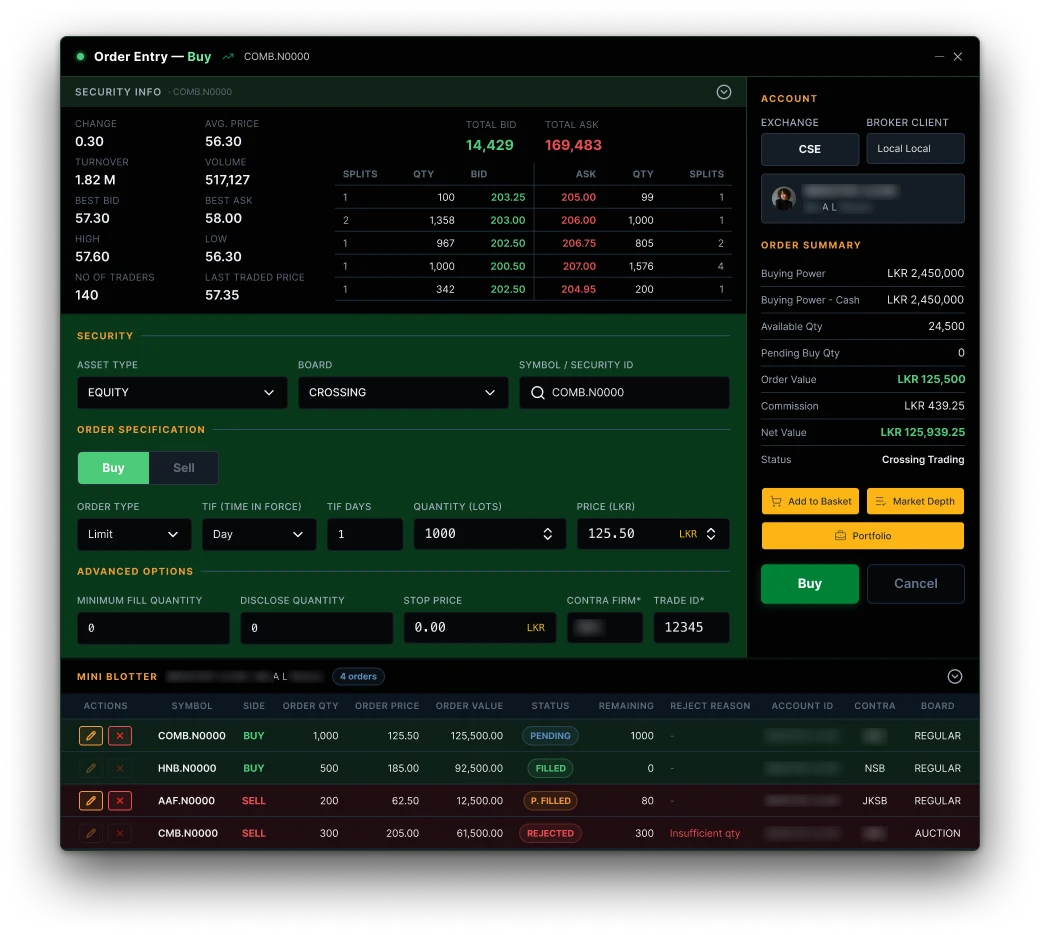Click the client account card
Viewport: 1040px width, 935px height.
pyautogui.click(x=862, y=198)
